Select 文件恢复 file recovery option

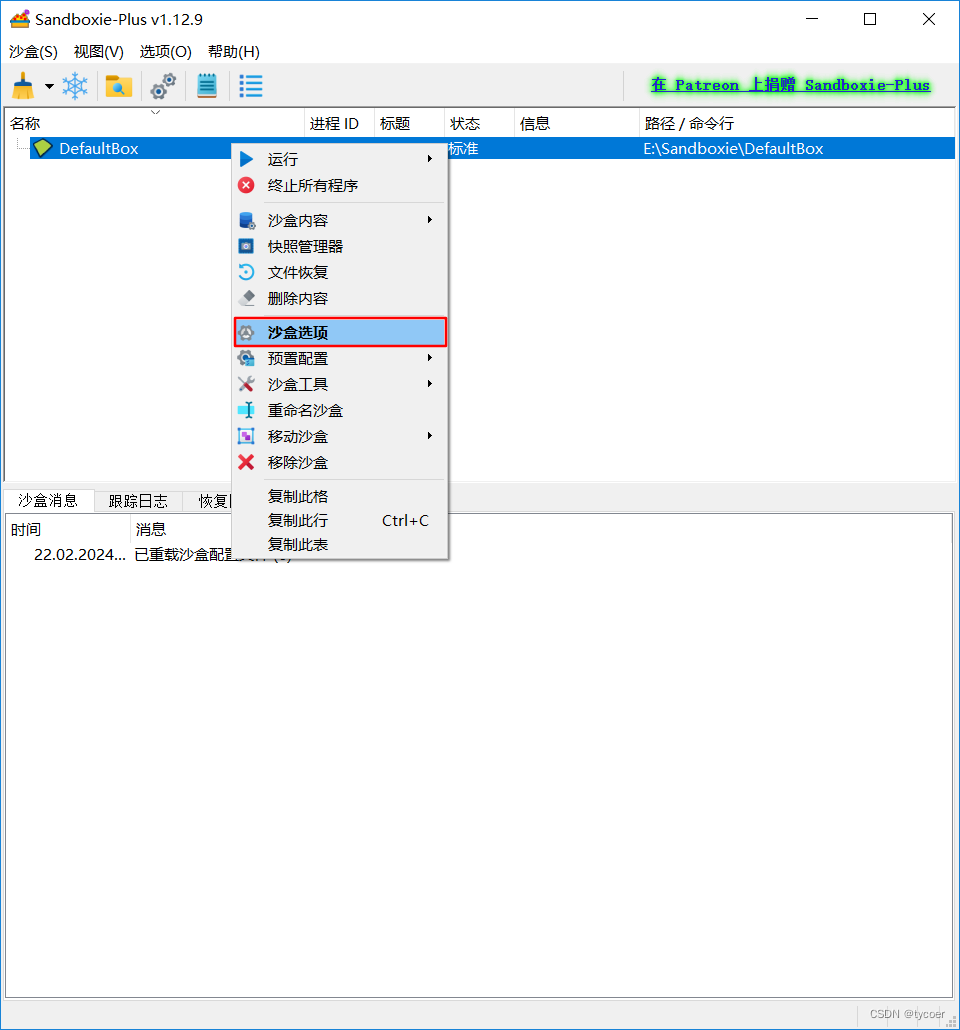tap(293, 272)
